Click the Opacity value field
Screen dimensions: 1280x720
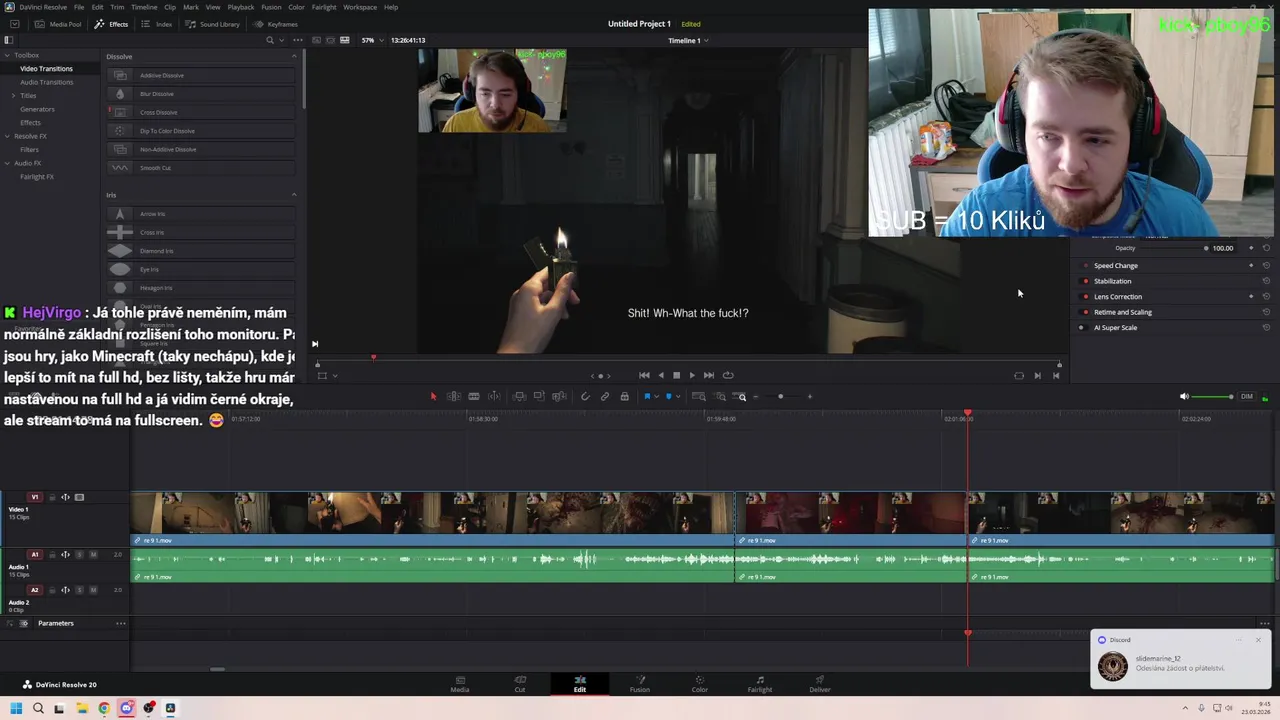coord(1223,248)
